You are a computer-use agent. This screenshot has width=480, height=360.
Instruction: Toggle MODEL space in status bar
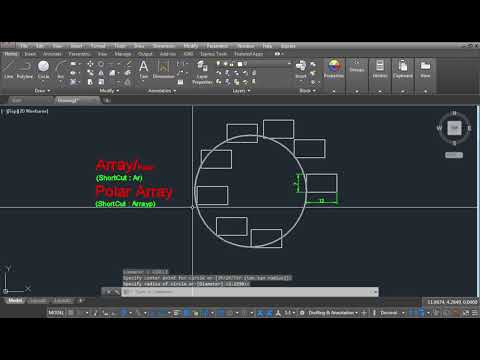pyautogui.click(x=56, y=313)
